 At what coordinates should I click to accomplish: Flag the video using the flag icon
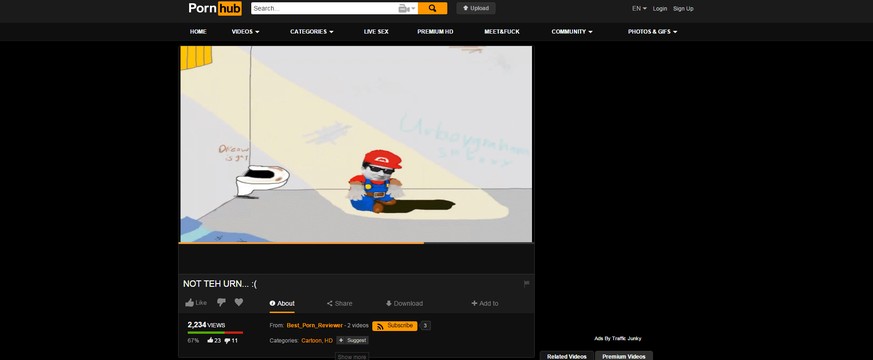(527, 284)
